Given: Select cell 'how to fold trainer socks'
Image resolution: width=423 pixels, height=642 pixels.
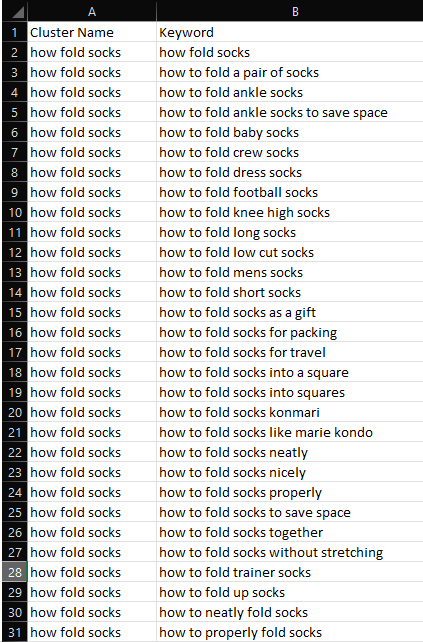Looking at the screenshot, I should coord(290,572).
